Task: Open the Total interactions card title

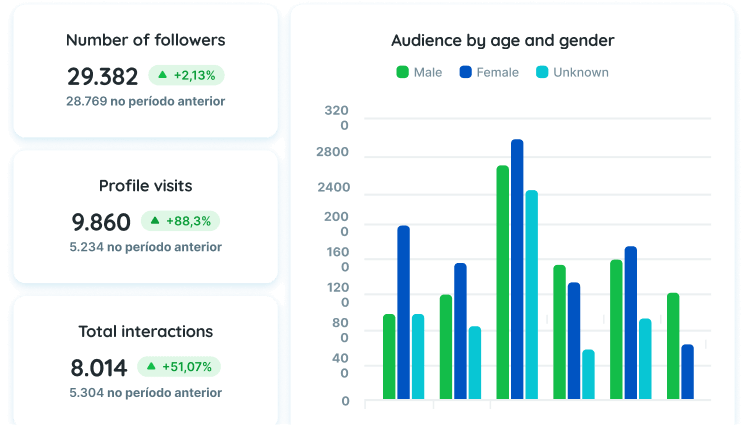Action: [x=146, y=331]
